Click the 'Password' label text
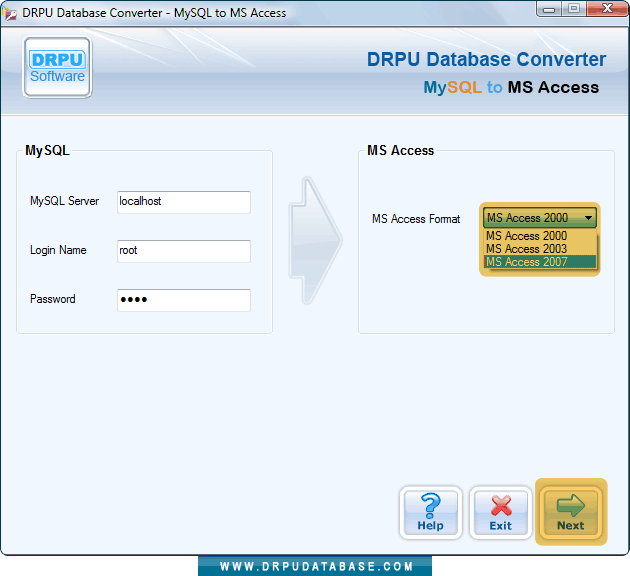The height and width of the screenshot is (576, 630). (53, 299)
